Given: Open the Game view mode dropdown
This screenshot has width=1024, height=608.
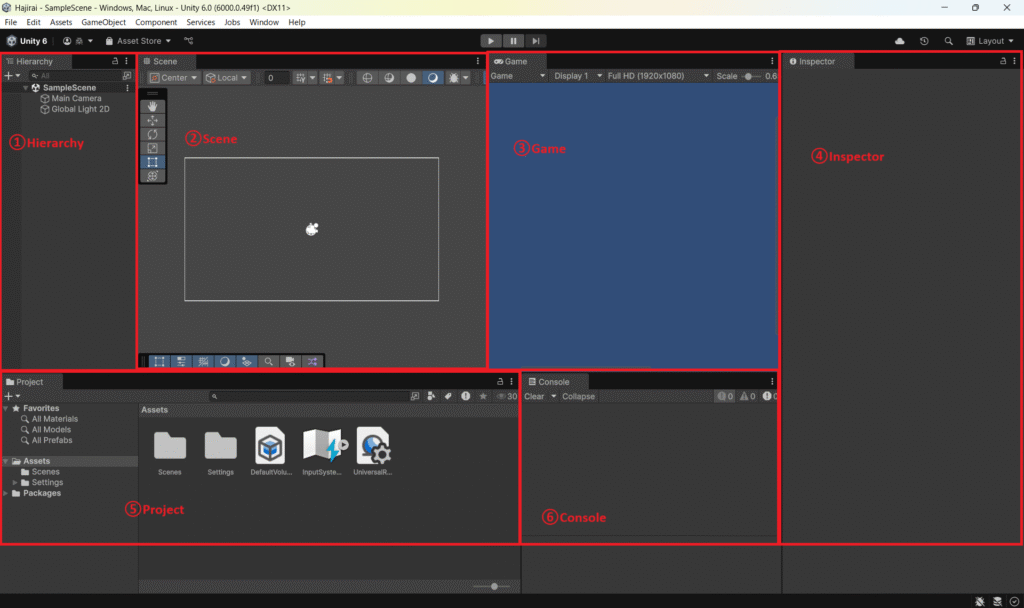Looking at the screenshot, I should 517,76.
